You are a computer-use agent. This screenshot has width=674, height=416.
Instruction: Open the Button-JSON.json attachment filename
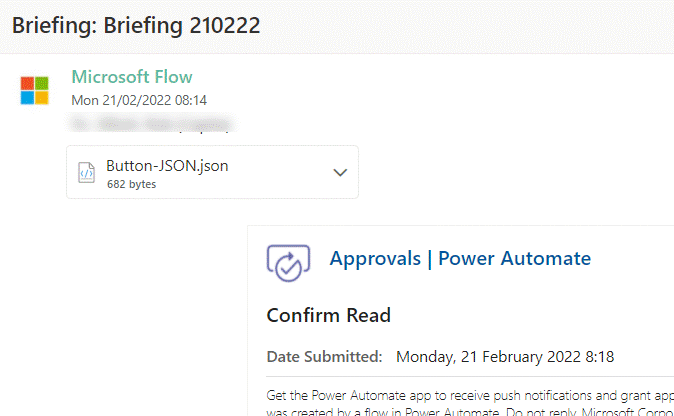pyautogui.click(x=167, y=166)
